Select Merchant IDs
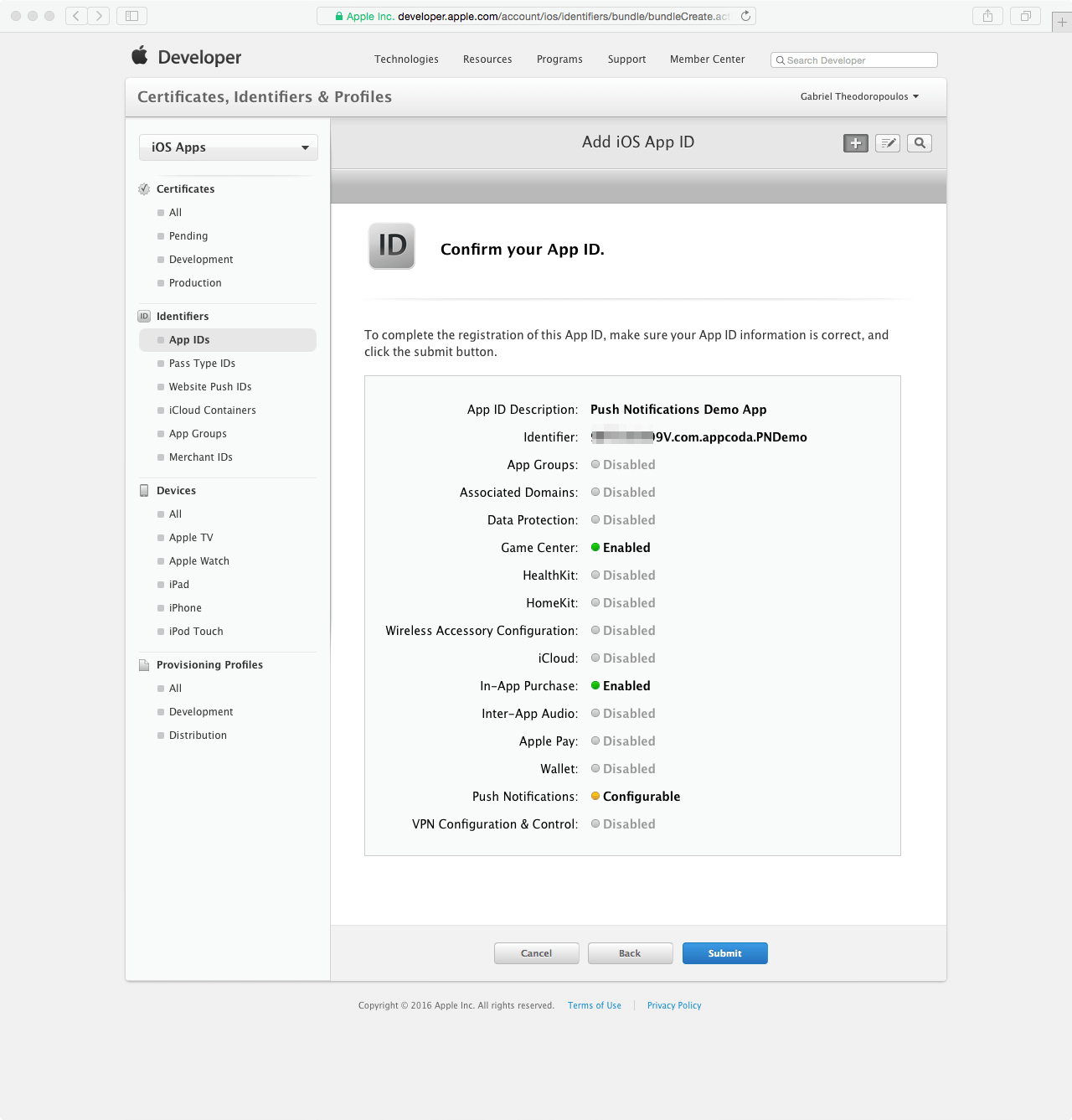Image resolution: width=1072 pixels, height=1120 pixels. click(201, 457)
